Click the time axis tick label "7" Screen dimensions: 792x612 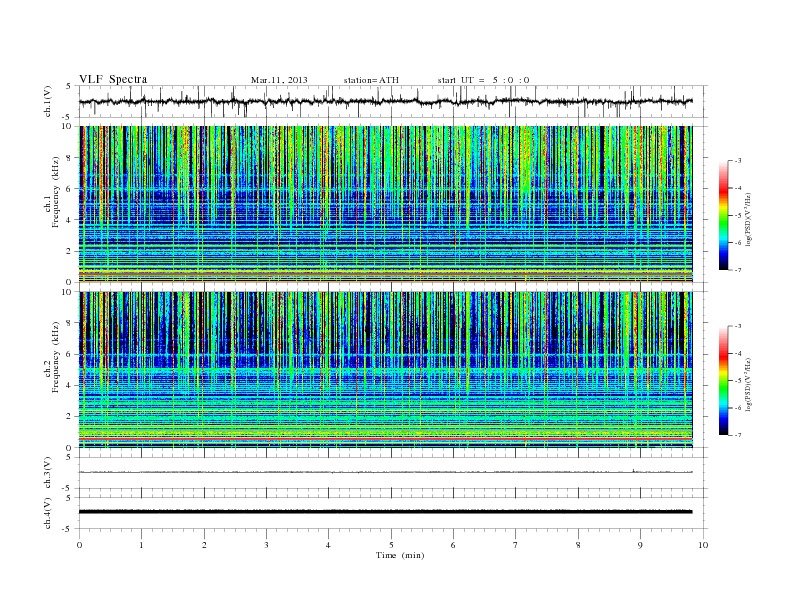(x=516, y=545)
